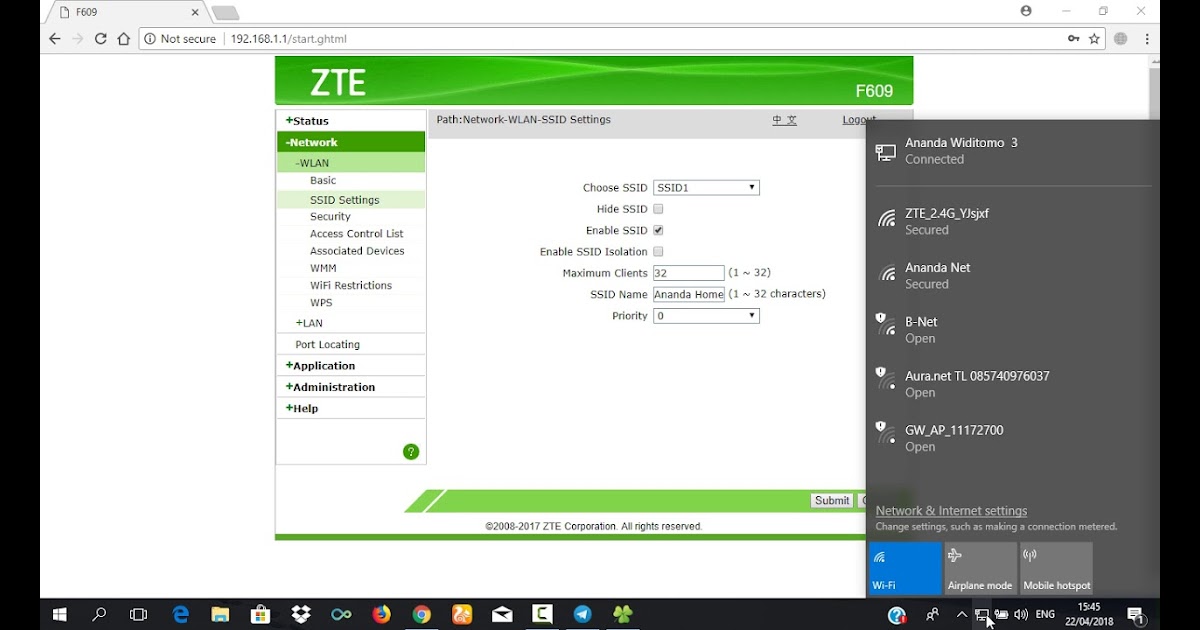
Task: Go to browser home page icon
Action: pos(124,39)
